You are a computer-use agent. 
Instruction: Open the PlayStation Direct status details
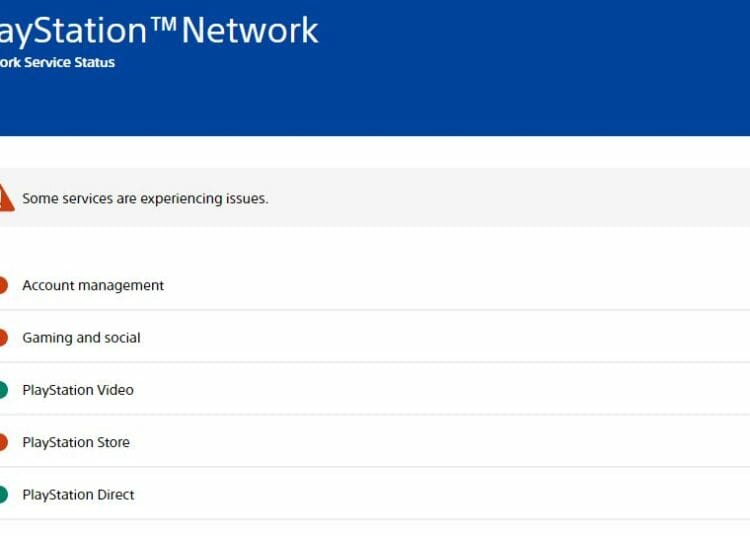click(x=375, y=494)
